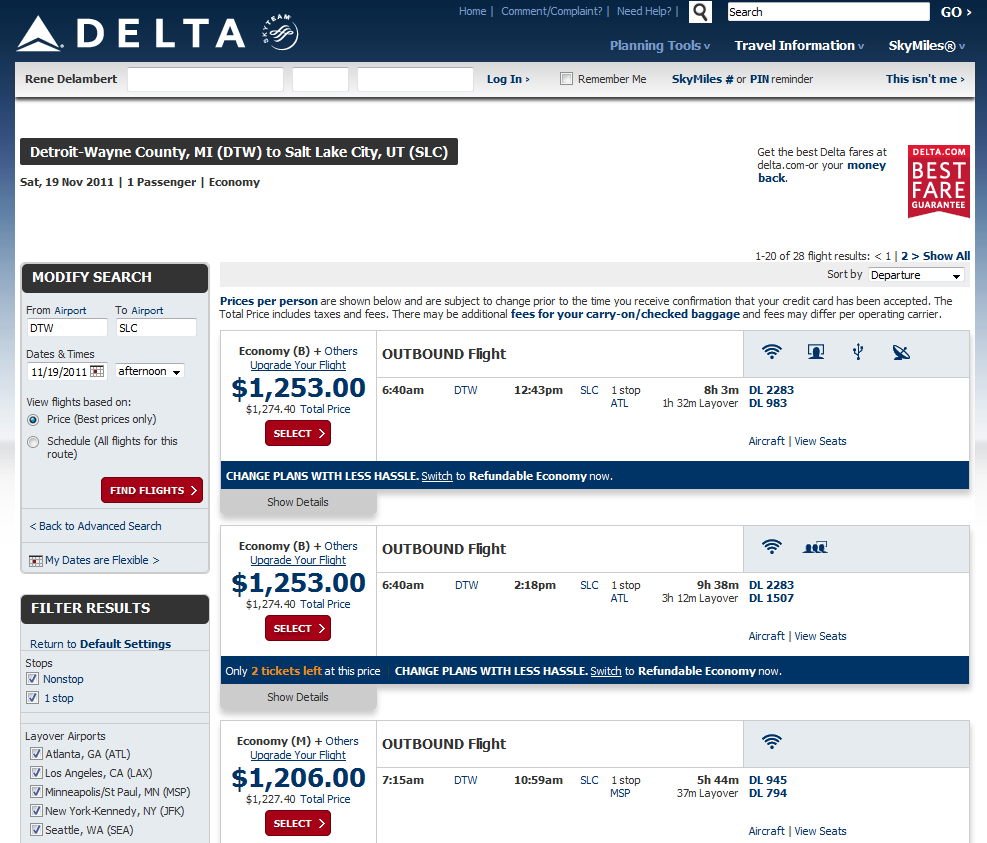The height and width of the screenshot is (843, 987).
Task: Click the satellite TV amenity icon
Action: [x=901, y=352]
